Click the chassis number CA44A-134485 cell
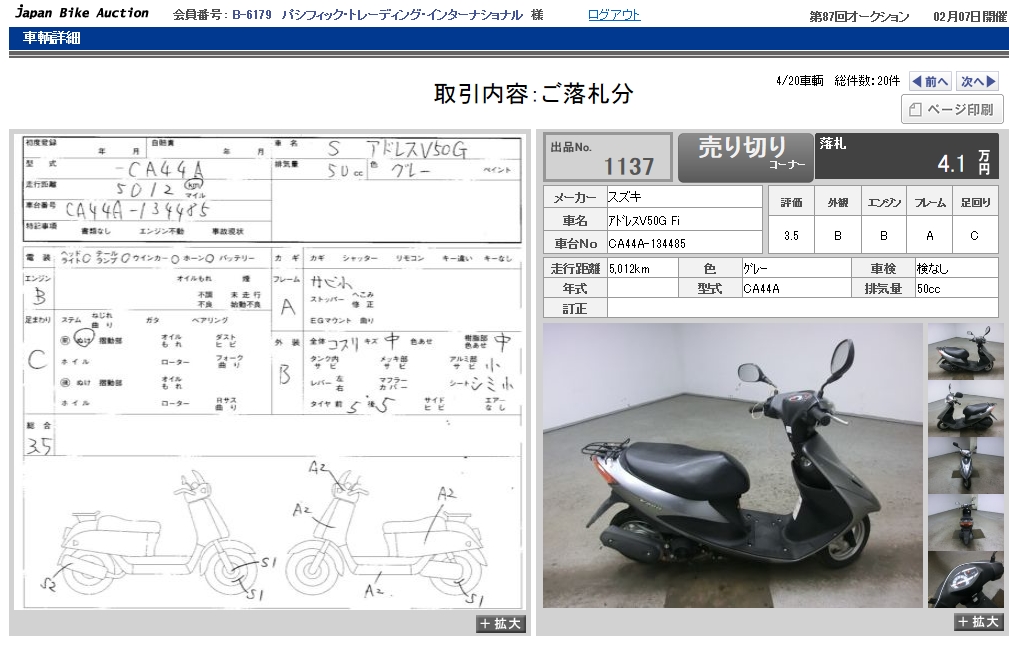 (685, 244)
